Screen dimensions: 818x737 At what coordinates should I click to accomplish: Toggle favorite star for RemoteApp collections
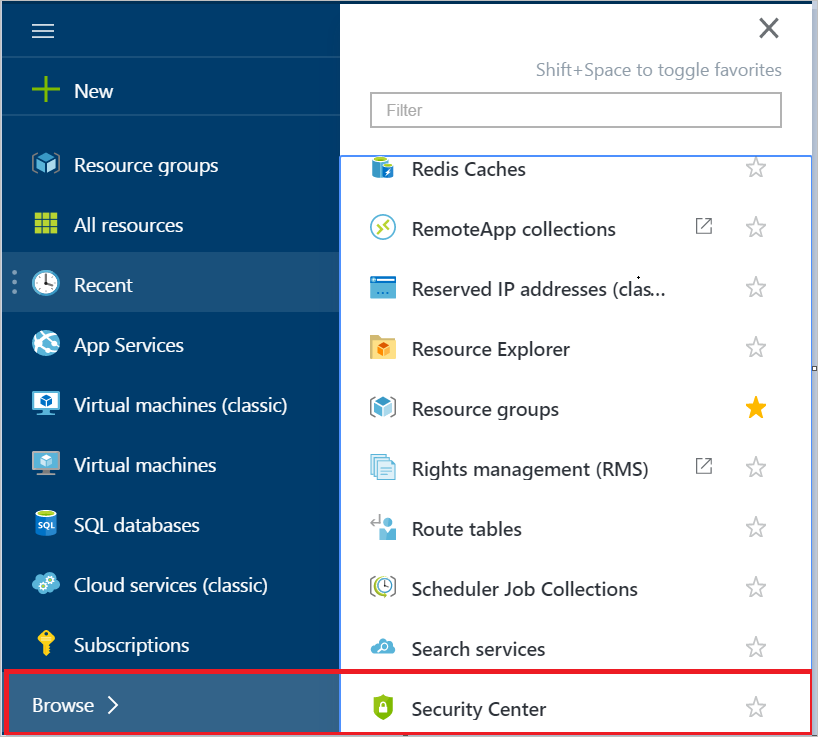pos(755,227)
